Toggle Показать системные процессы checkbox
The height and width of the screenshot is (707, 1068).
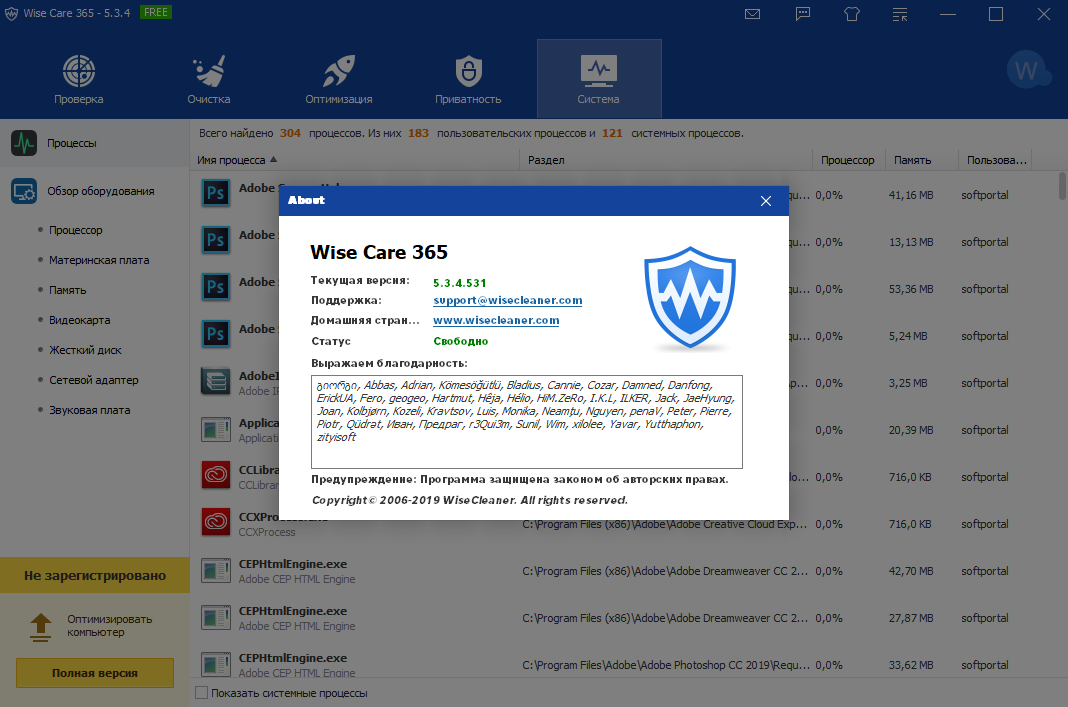(x=202, y=693)
